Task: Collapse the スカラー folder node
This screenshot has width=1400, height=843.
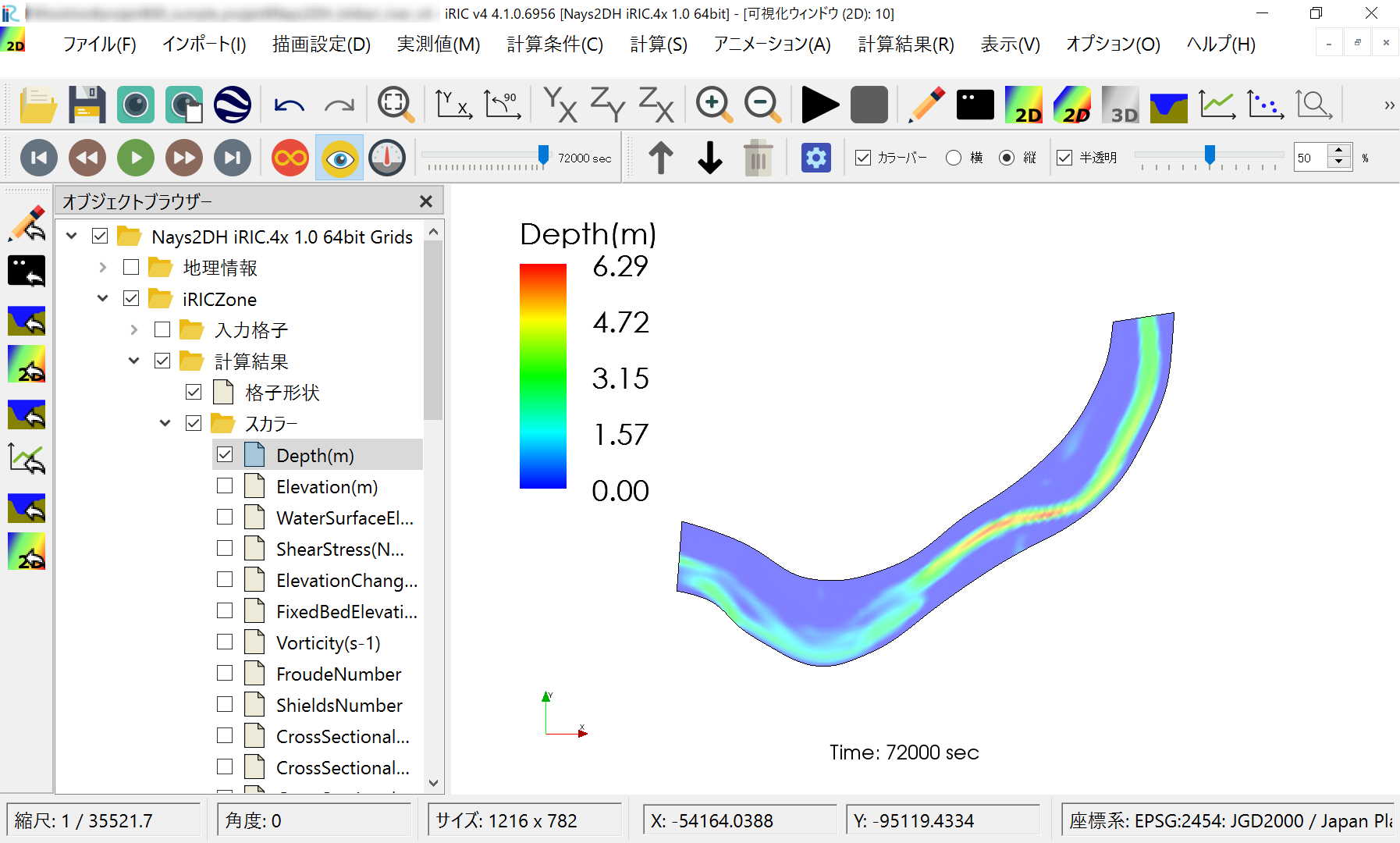Action: pyautogui.click(x=165, y=423)
